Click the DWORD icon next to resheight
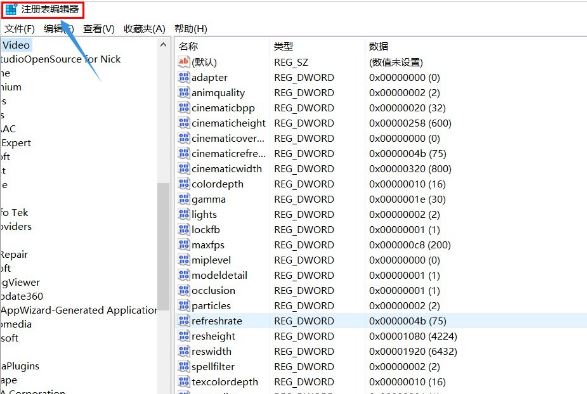The width and height of the screenshot is (587, 394). (x=183, y=336)
